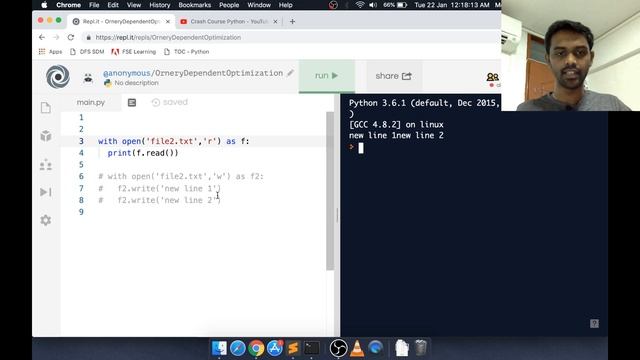Open the multiplayer people sidebar icon
The image size is (640, 360).
[46, 164]
